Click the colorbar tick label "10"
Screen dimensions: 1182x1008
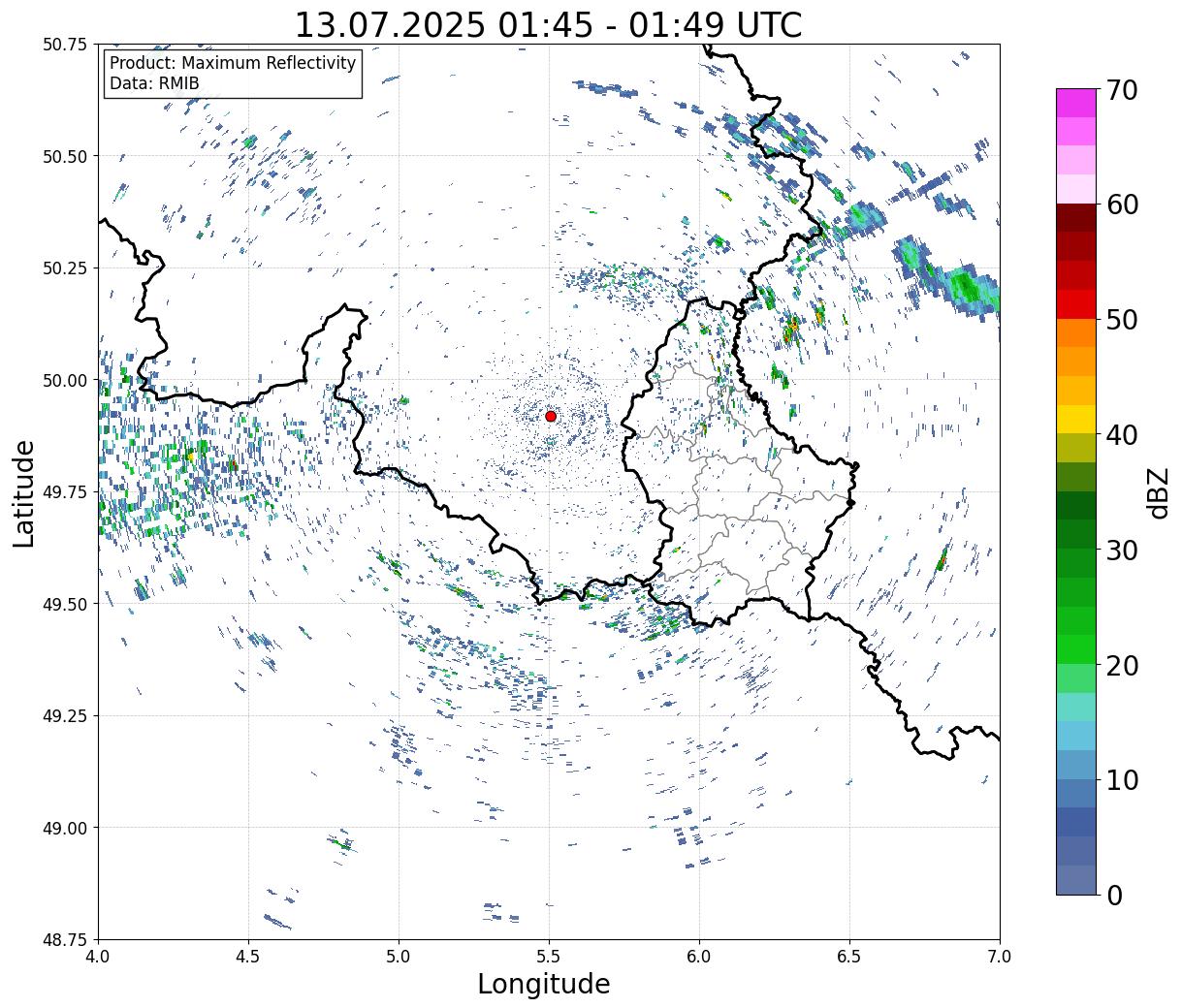point(1122,780)
